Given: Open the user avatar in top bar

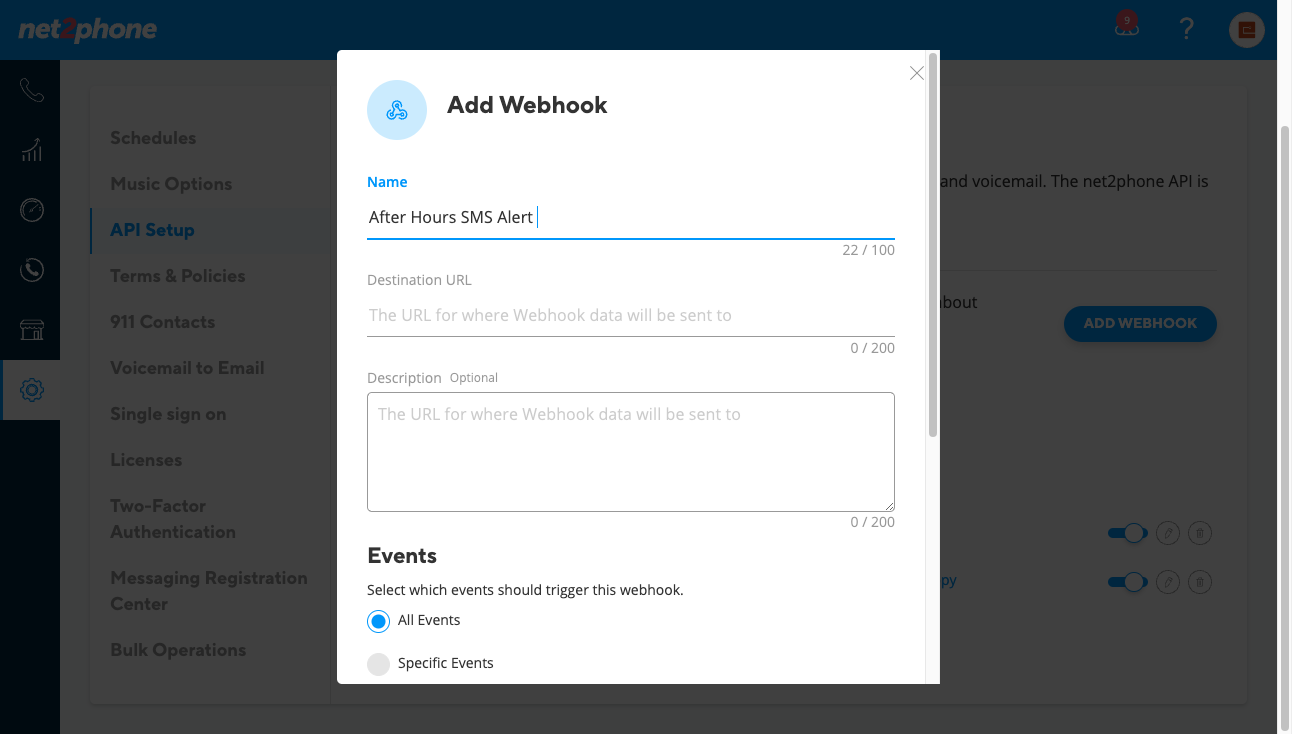Looking at the screenshot, I should [1246, 30].
